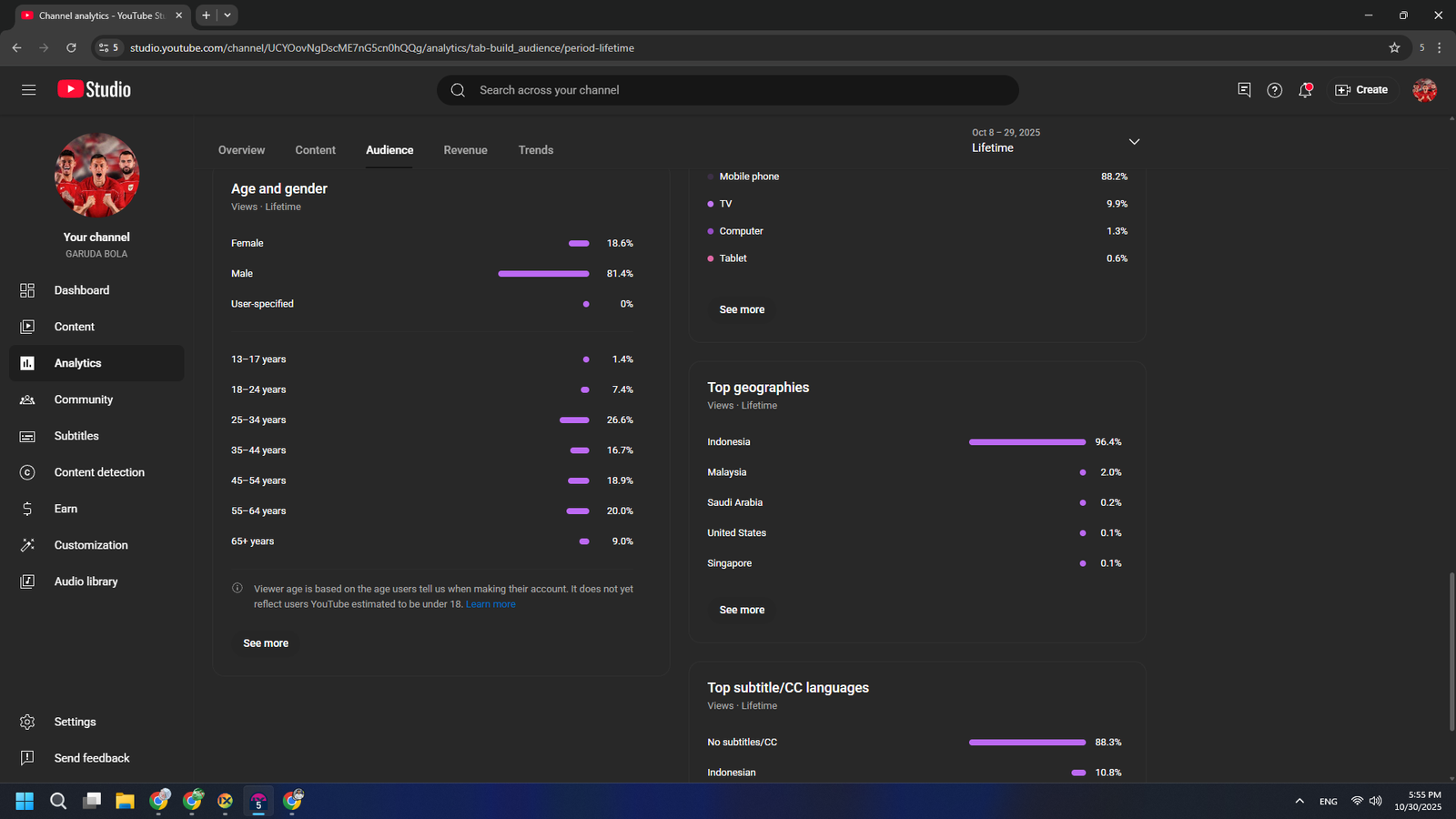Open File Explorer from the taskbar
Viewport: 1456px width, 819px height.
point(125,801)
